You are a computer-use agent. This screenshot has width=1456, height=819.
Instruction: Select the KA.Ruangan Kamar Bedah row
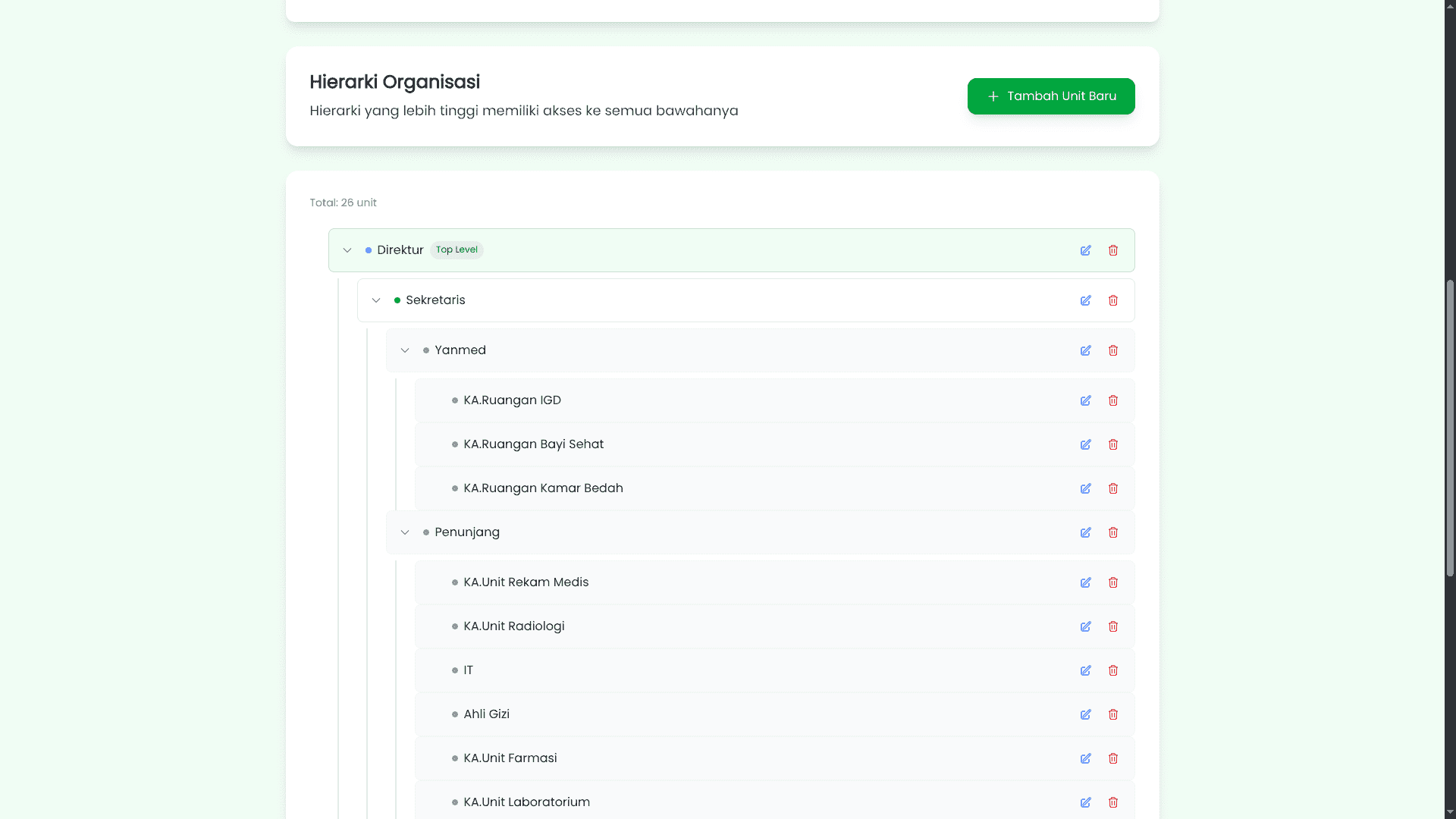coord(543,488)
